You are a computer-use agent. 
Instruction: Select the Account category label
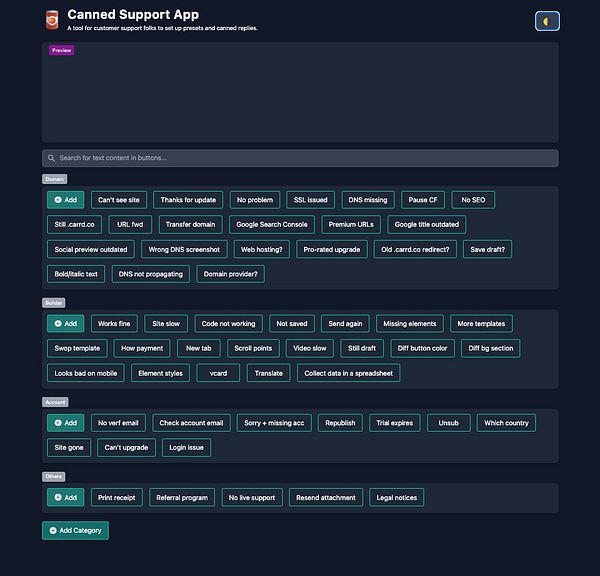pos(55,402)
